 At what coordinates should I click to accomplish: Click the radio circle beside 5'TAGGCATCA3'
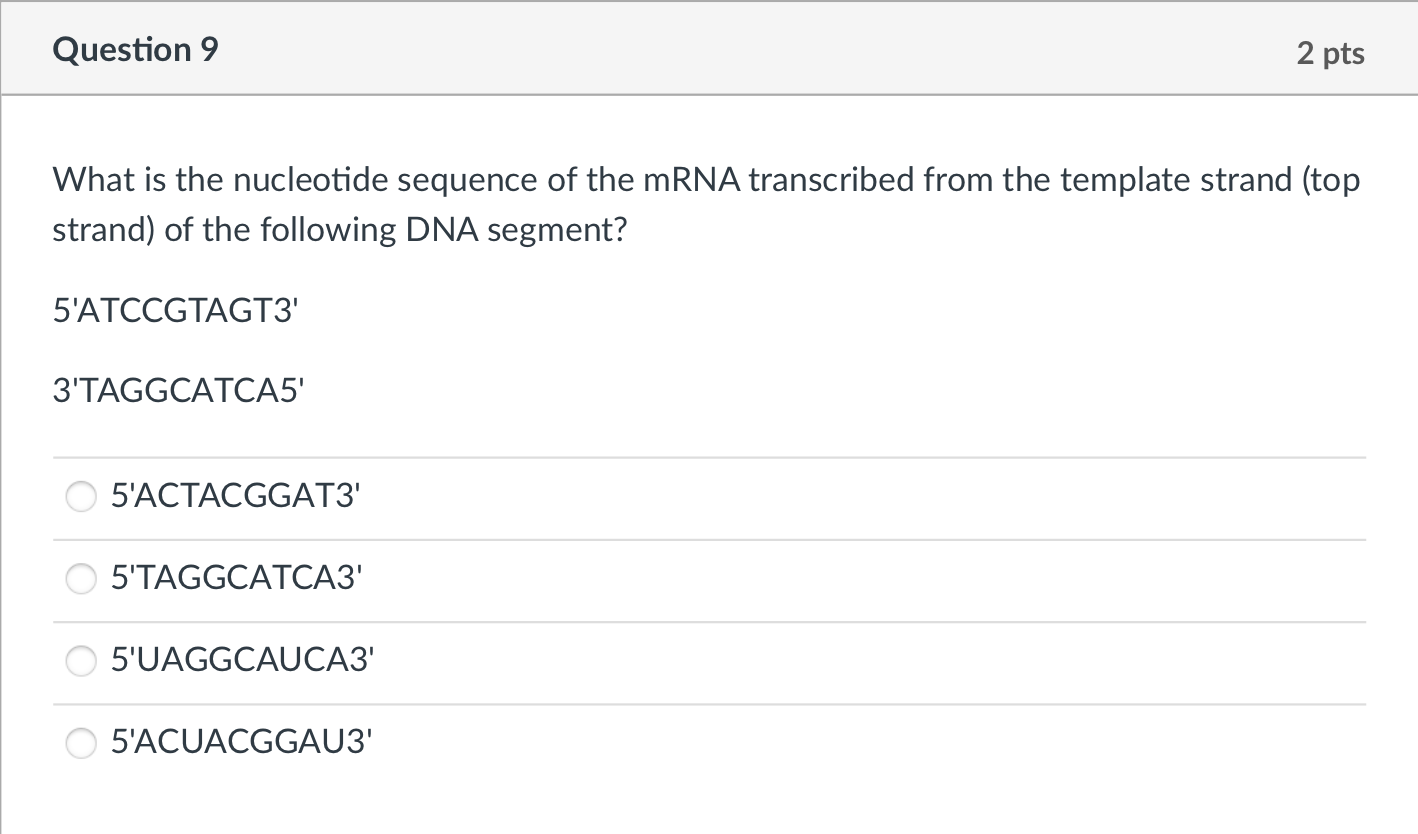tap(81, 578)
